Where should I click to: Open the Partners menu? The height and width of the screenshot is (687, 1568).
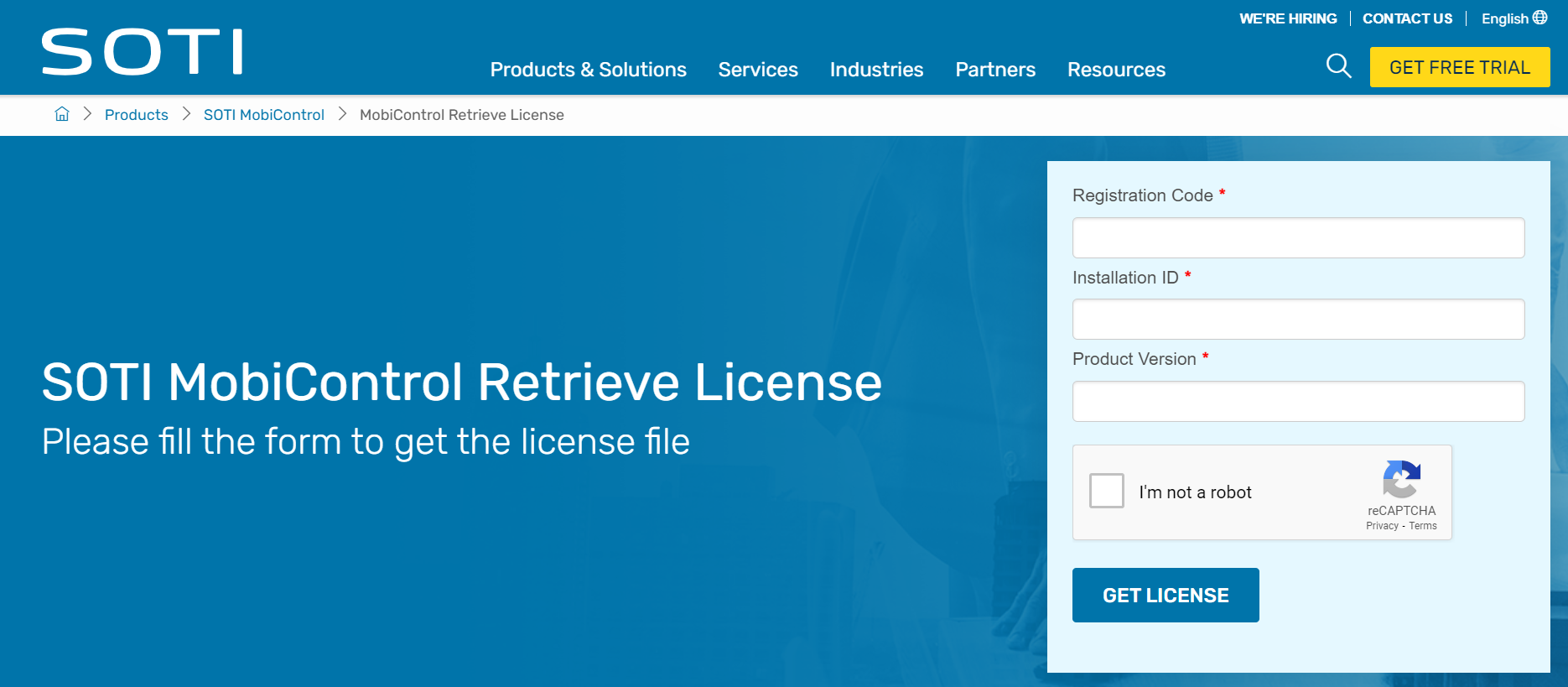coord(995,70)
